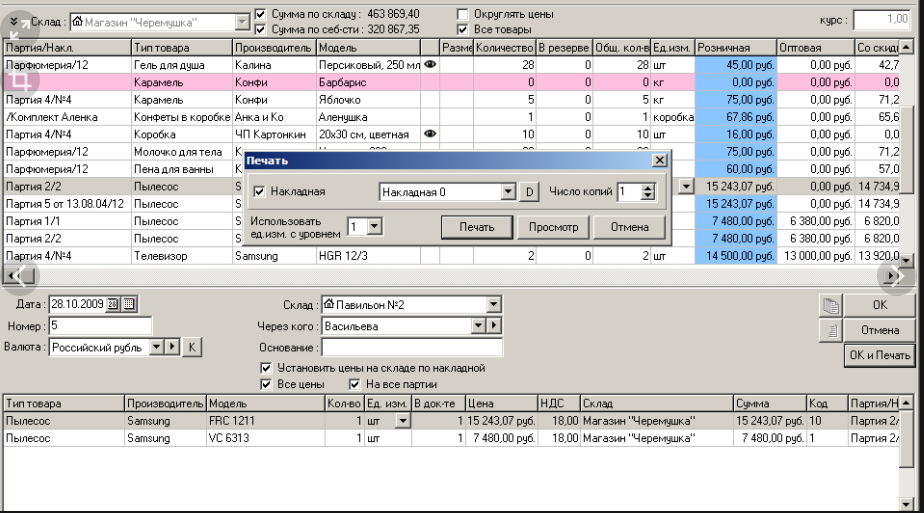
Task: Select the 'VC 6313' cell in the bottom table
Action: click(x=265, y=438)
